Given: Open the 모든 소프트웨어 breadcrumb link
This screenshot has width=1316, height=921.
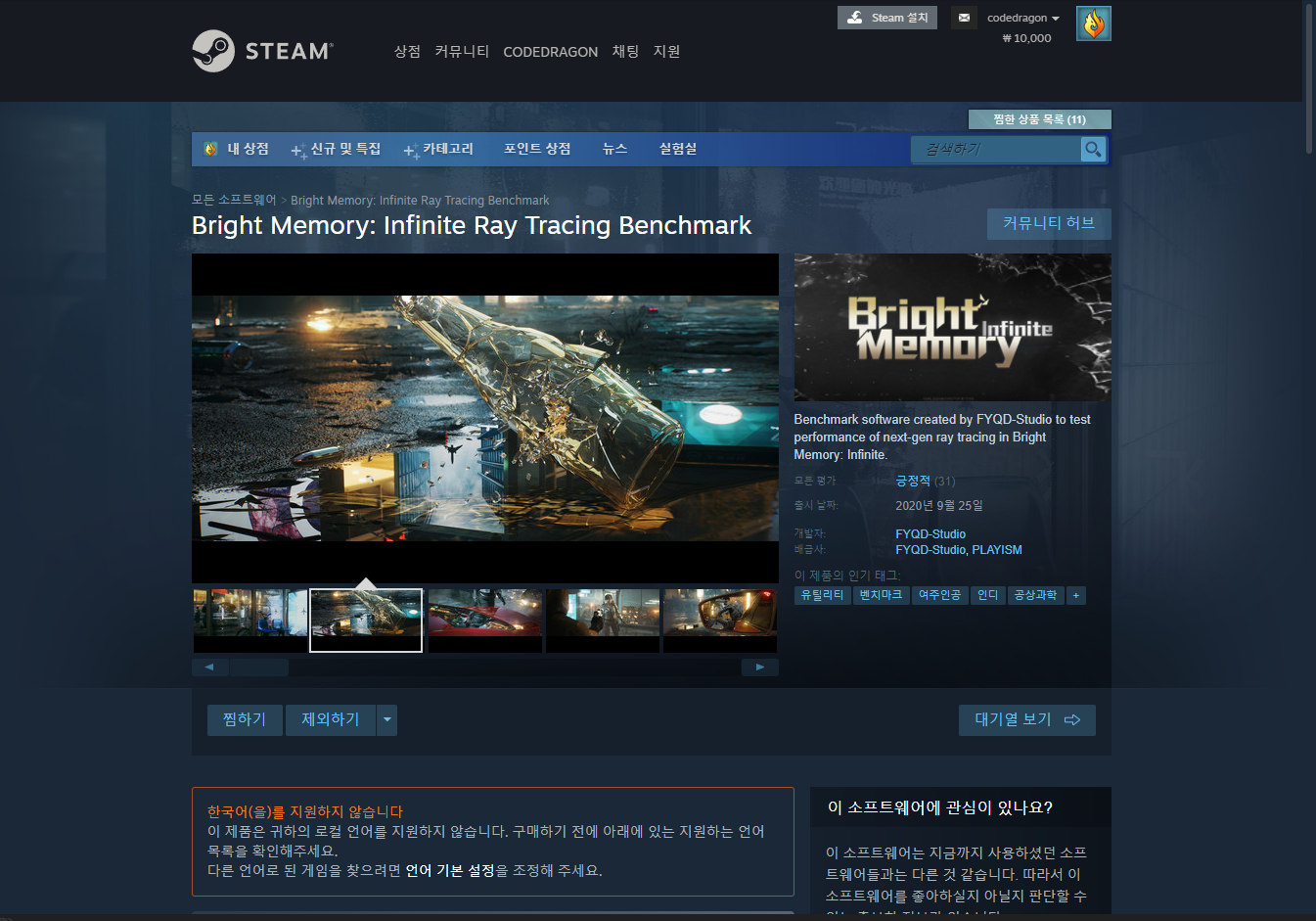Looking at the screenshot, I should tap(234, 200).
